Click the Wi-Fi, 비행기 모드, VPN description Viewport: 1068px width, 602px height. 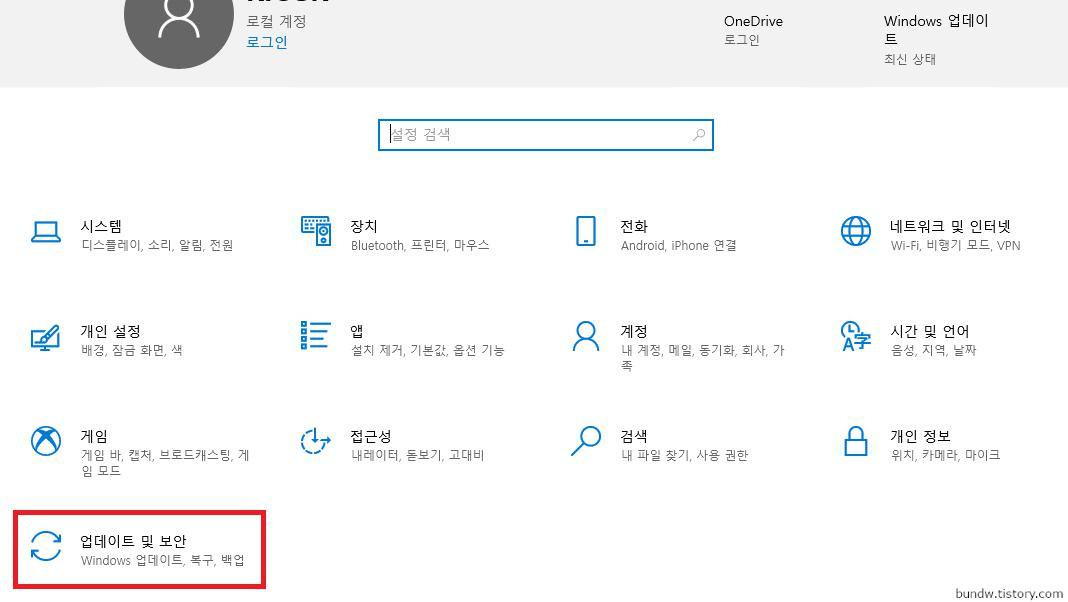(x=956, y=245)
